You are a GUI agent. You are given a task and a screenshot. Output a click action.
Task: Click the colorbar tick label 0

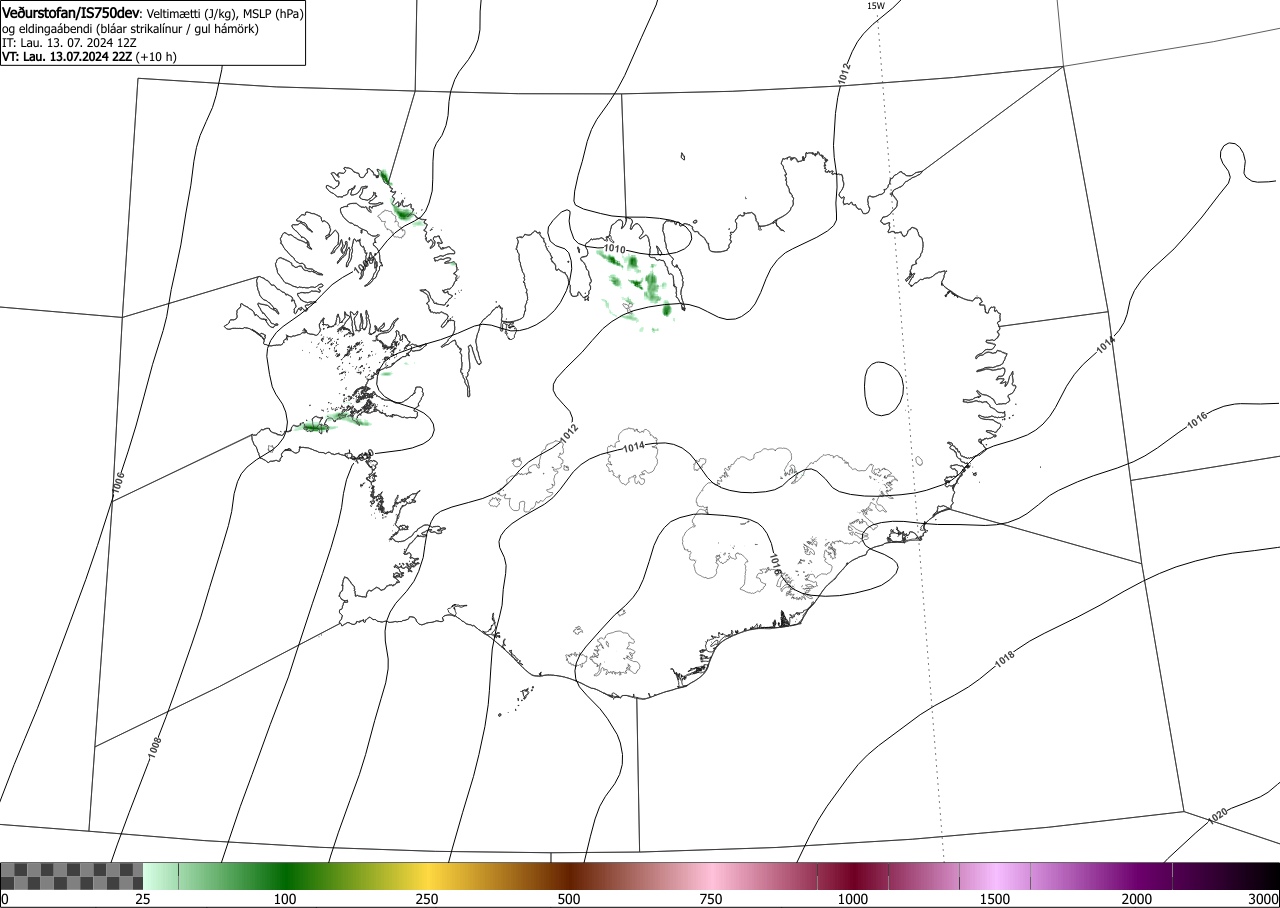click(x=5, y=899)
